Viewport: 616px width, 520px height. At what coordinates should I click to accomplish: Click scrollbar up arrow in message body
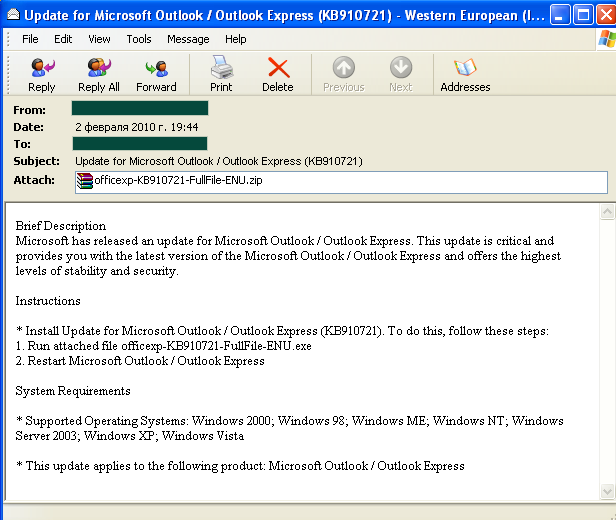click(607, 212)
